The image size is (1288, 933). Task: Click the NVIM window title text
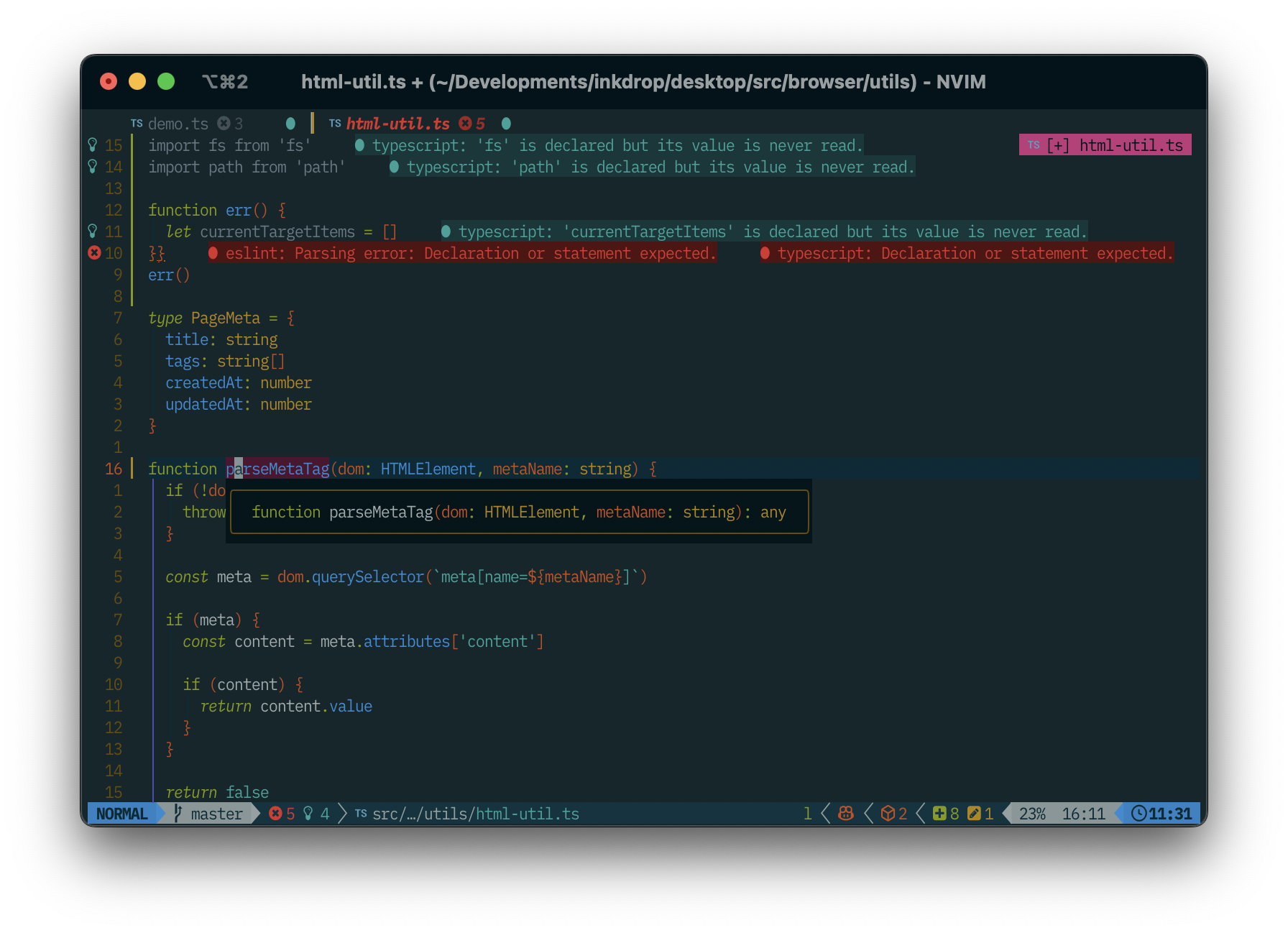pyautogui.click(x=643, y=82)
